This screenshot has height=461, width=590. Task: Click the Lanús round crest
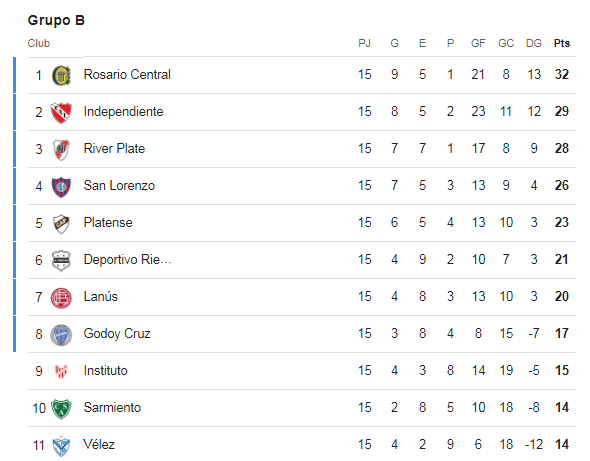click(x=61, y=297)
